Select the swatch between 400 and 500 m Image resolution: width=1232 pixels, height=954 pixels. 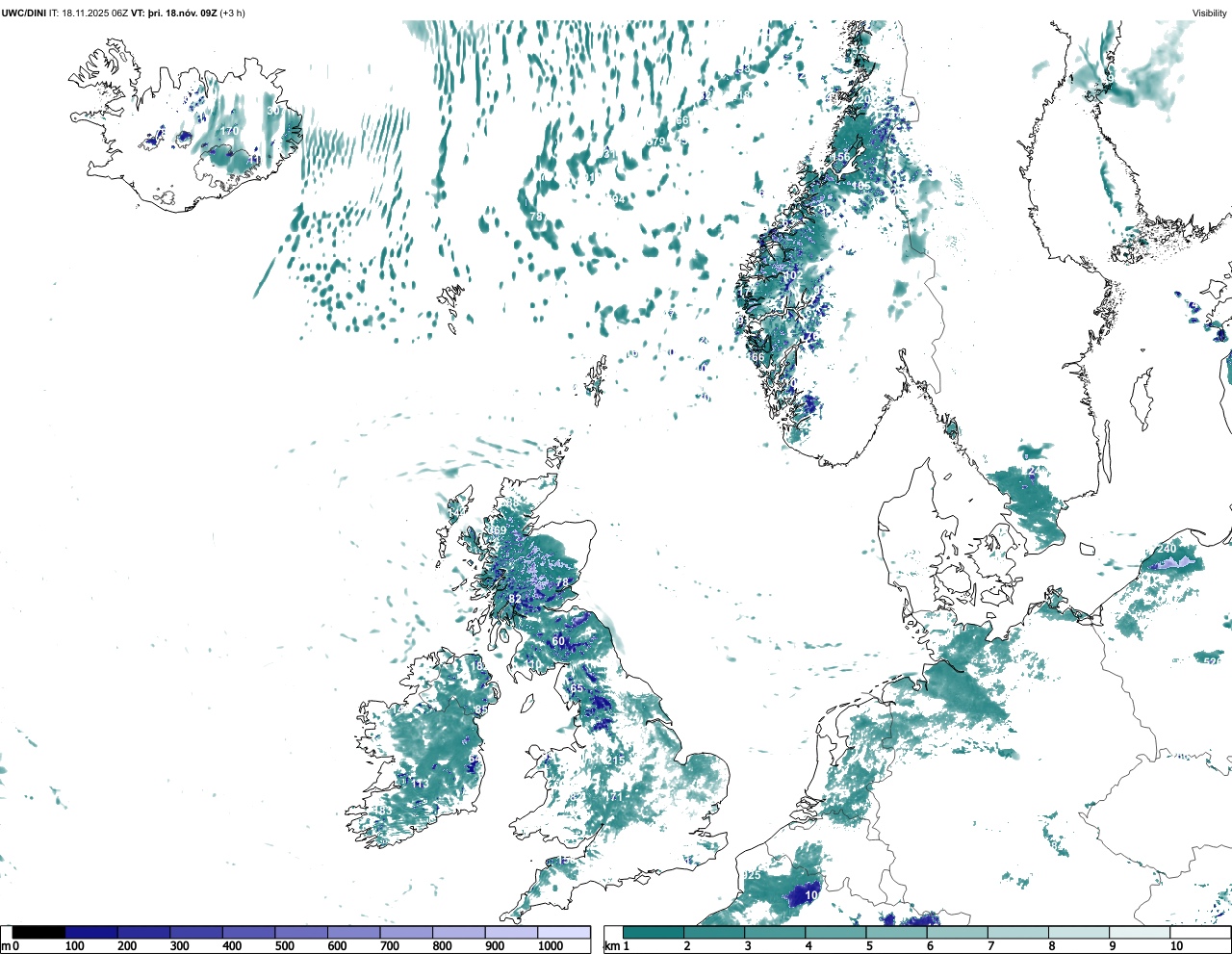pos(248,932)
